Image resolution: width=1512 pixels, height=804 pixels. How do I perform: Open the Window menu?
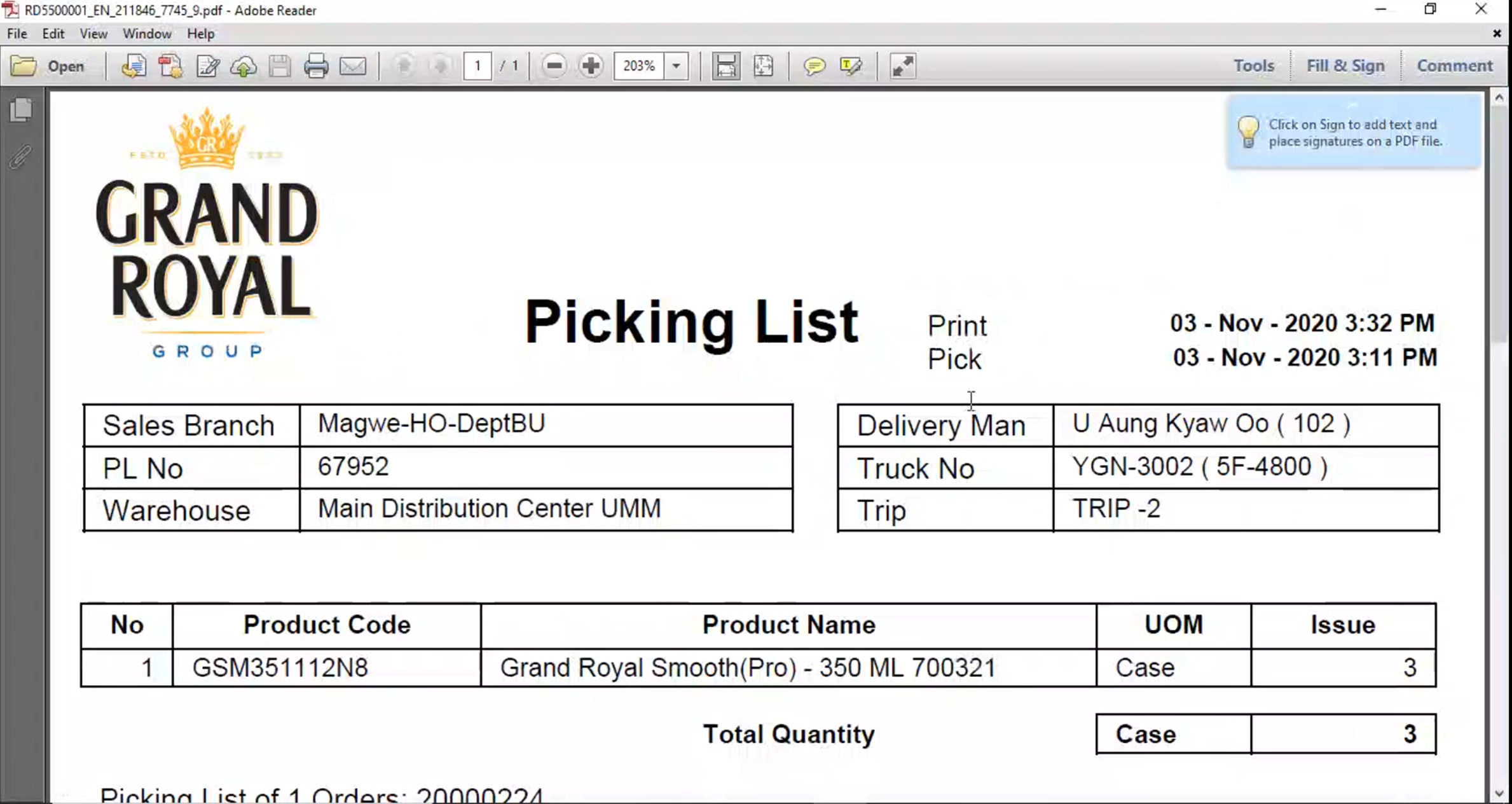[x=147, y=34]
